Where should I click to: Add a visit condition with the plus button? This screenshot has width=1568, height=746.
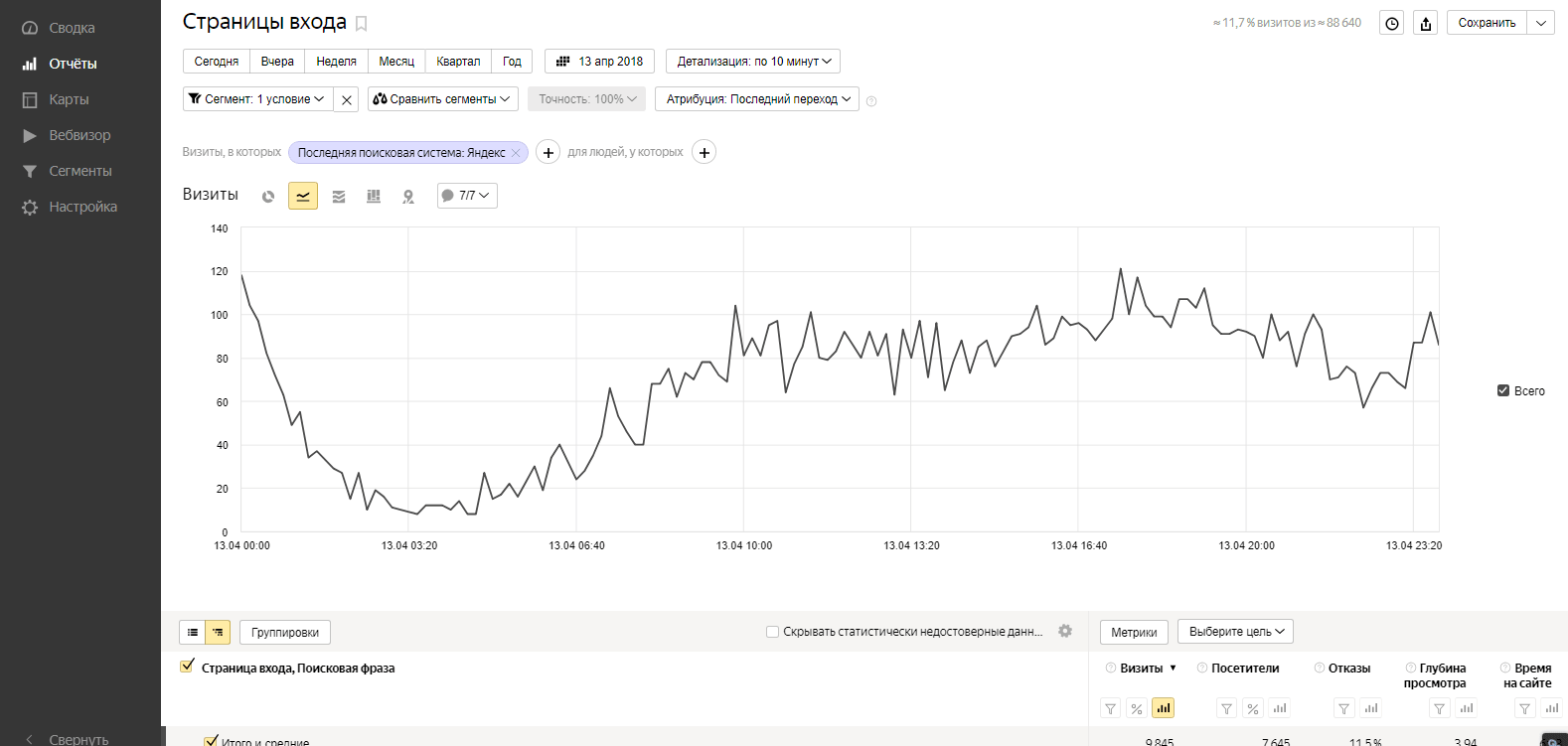click(x=549, y=152)
